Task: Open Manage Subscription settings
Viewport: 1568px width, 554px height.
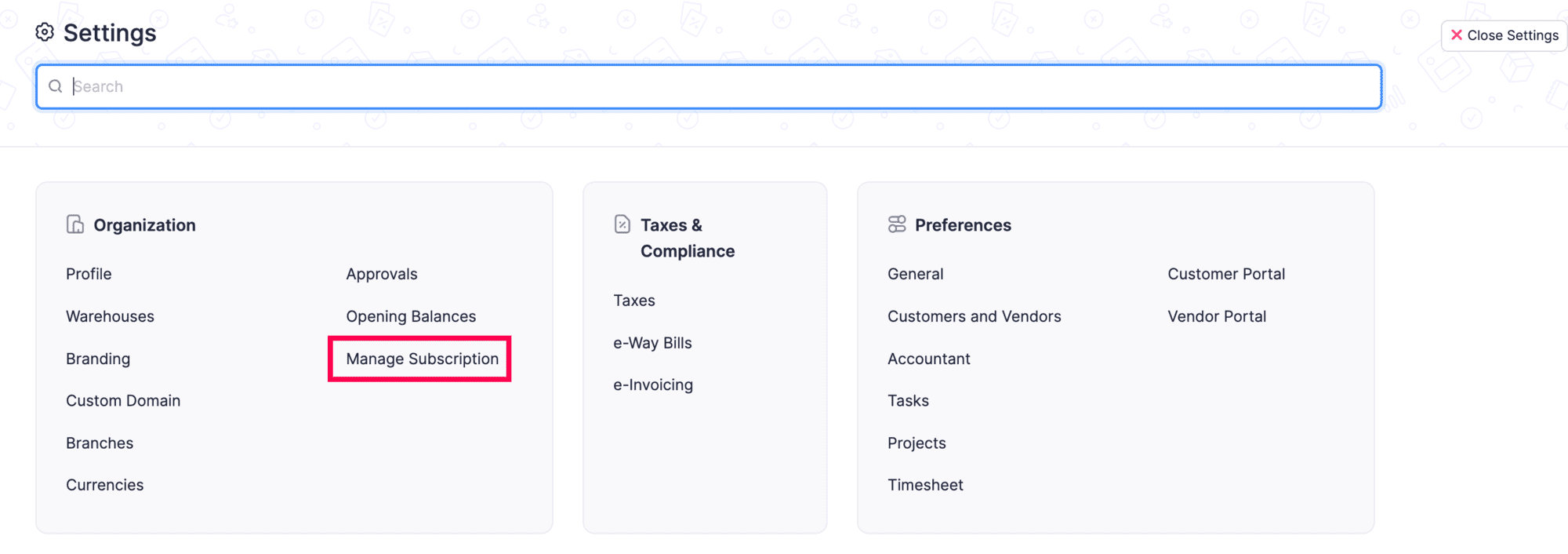Action: click(422, 359)
